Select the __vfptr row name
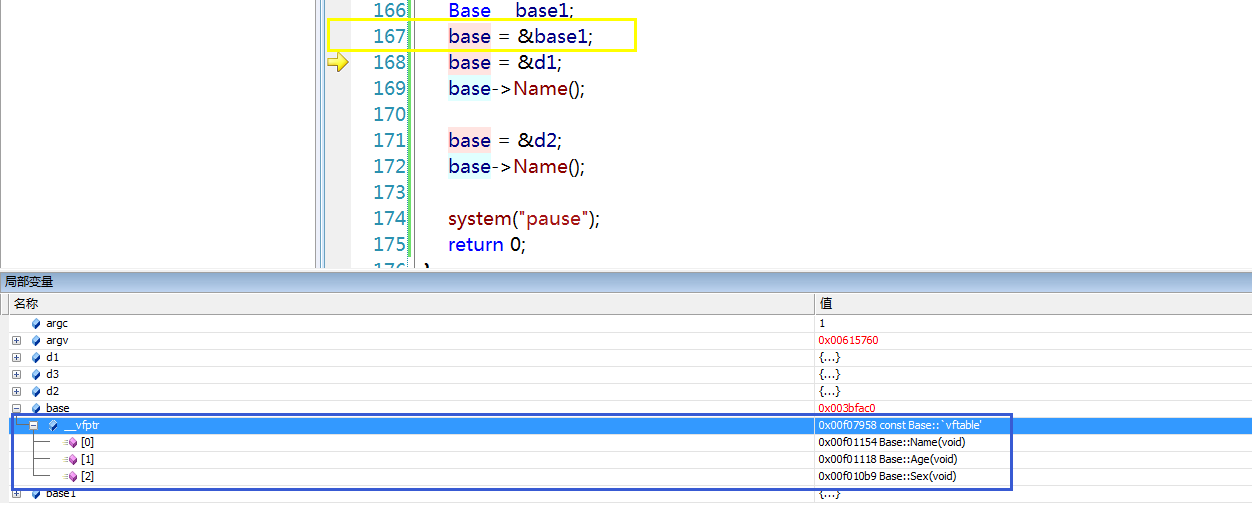This screenshot has height=507, width=1252. (x=81, y=426)
